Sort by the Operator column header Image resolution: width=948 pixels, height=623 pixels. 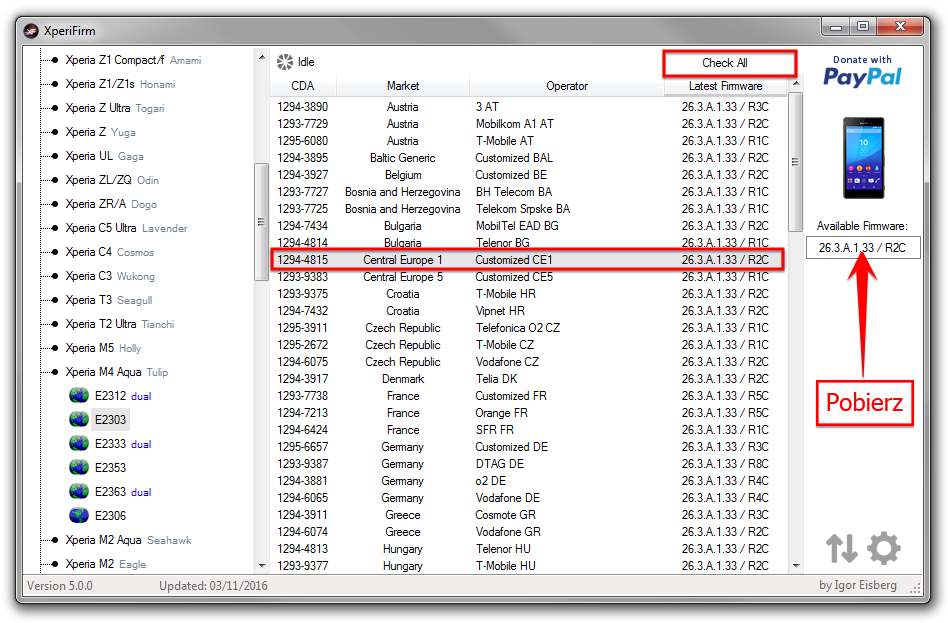pyautogui.click(x=567, y=86)
